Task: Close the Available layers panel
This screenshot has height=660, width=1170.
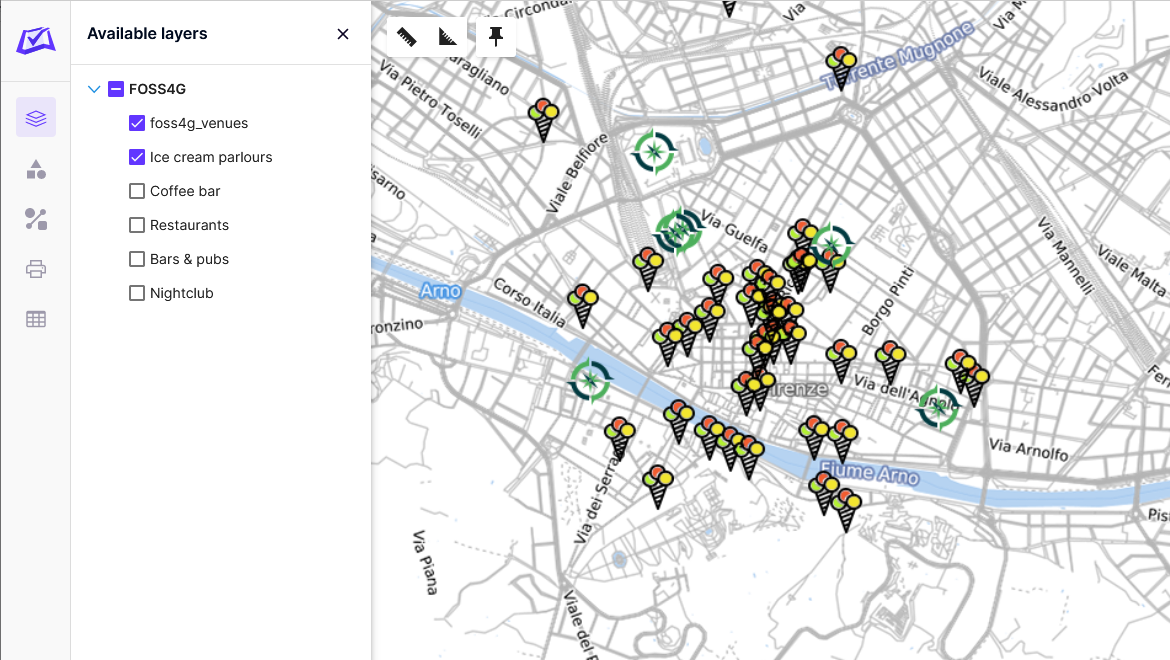Action: click(343, 33)
